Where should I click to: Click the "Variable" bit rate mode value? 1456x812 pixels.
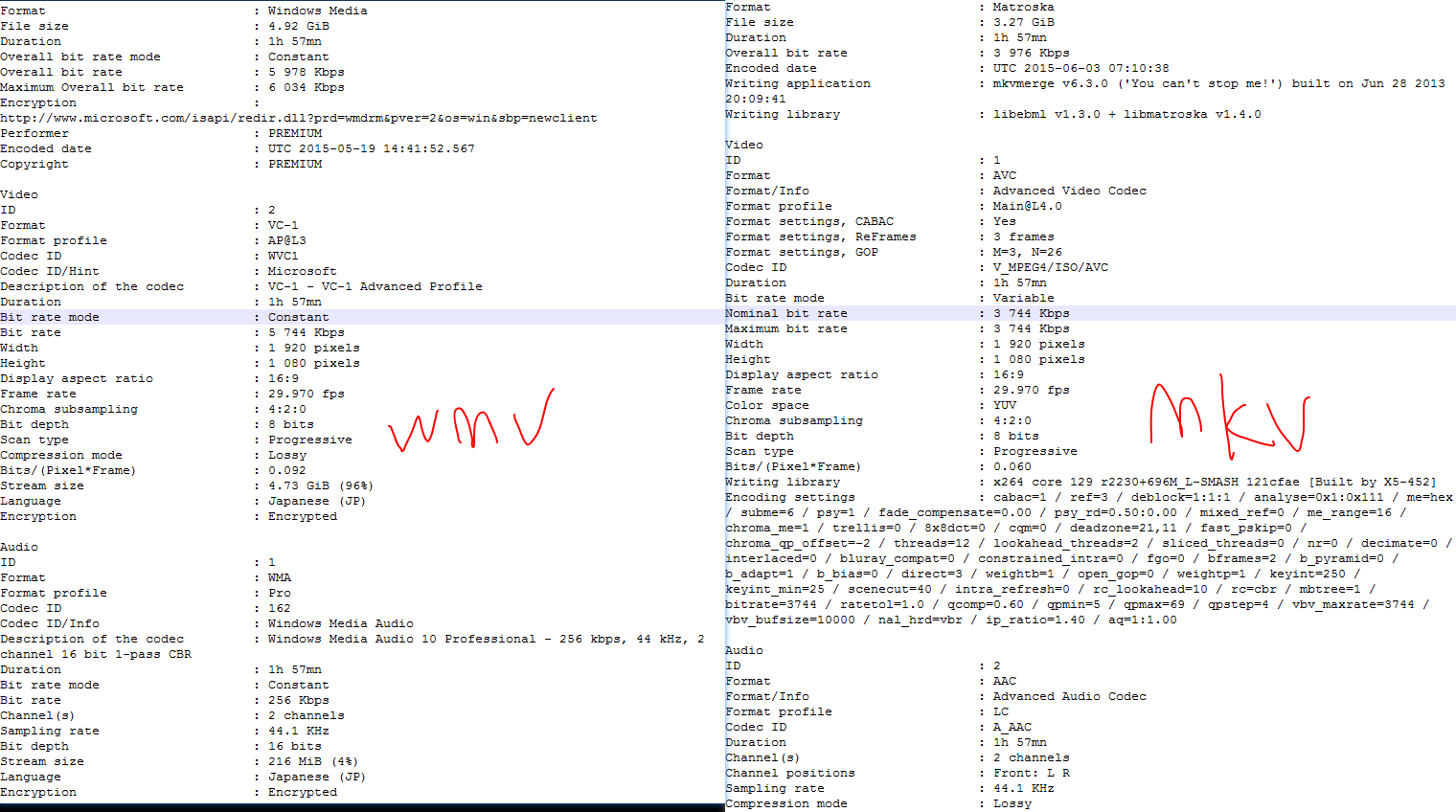[x=1023, y=298]
